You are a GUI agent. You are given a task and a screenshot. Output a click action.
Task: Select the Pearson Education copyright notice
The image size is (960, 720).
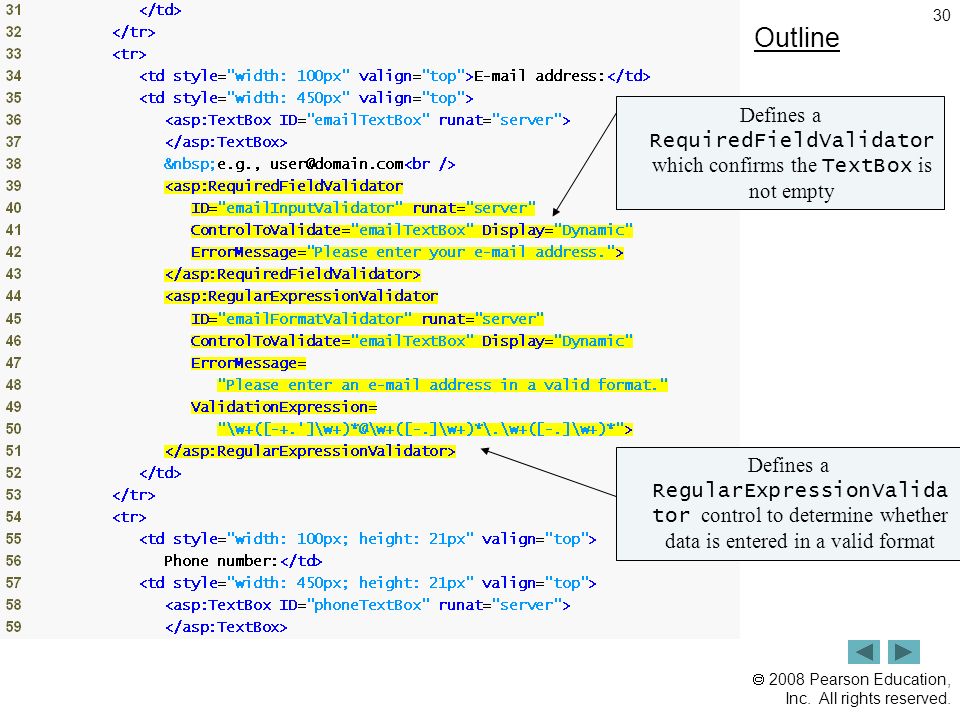851,689
